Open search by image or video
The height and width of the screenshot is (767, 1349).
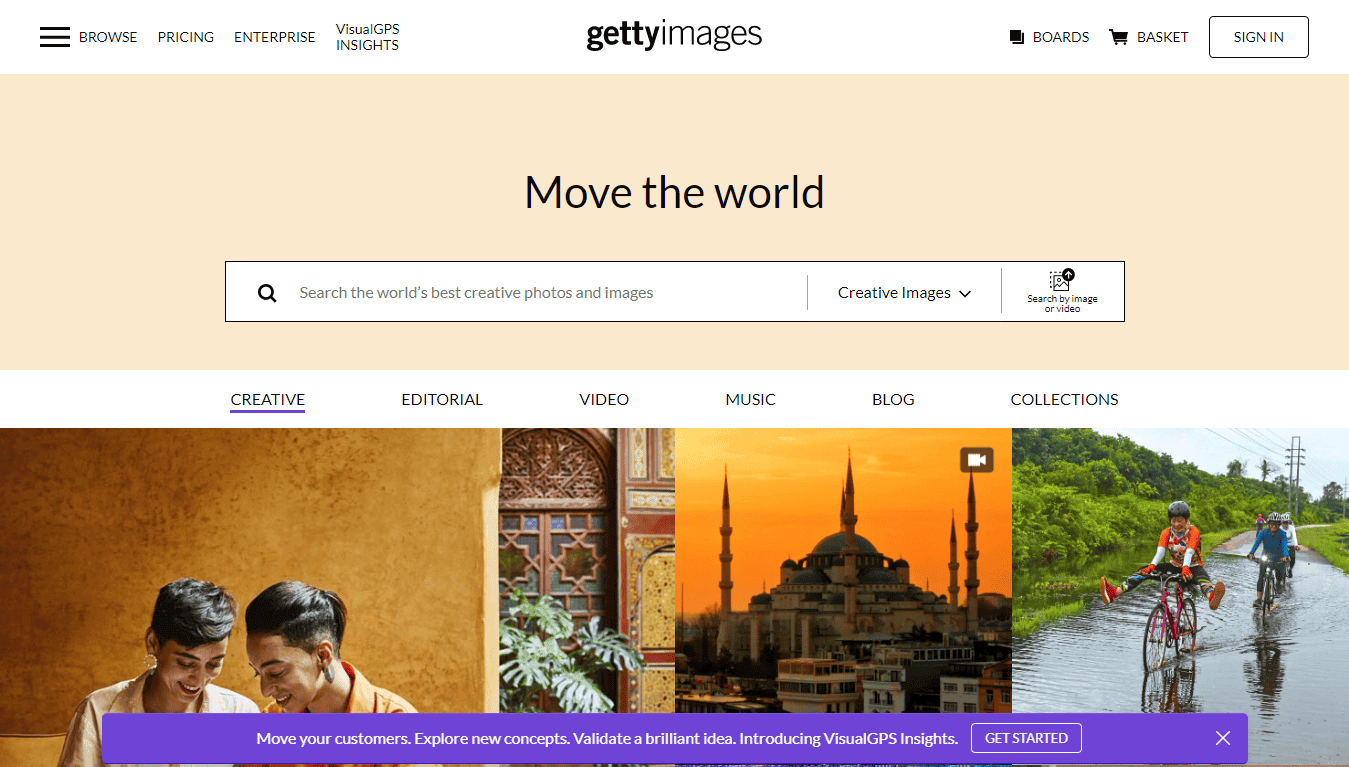1061,291
